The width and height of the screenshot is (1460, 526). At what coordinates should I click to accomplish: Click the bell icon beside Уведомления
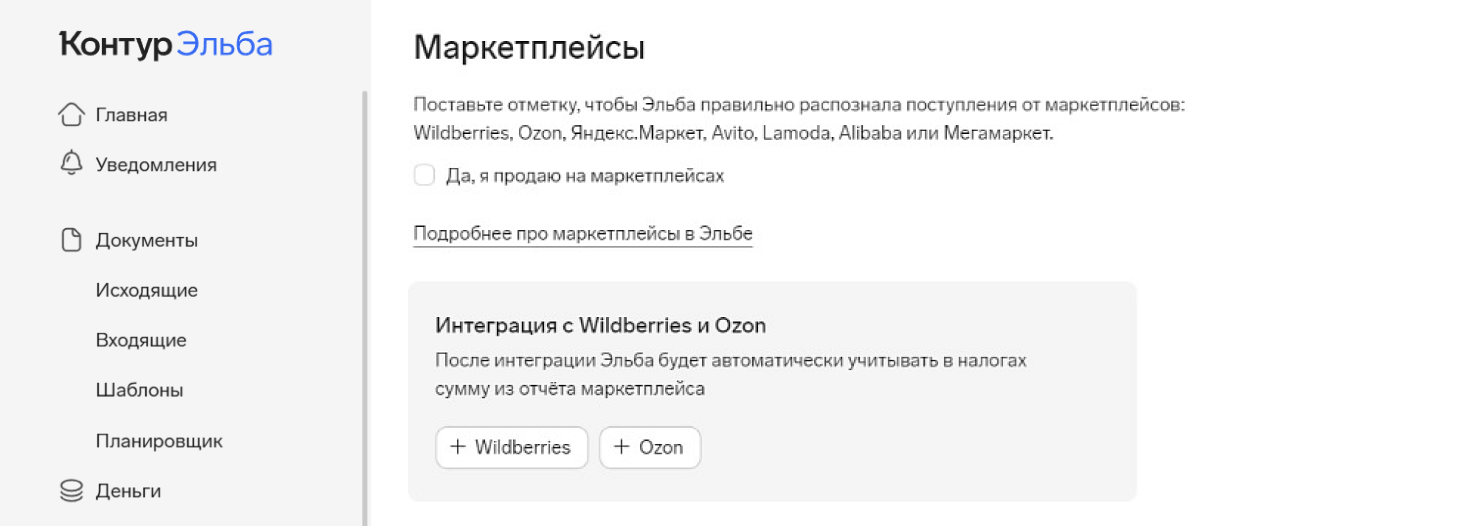pyautogui.click(x=70, y=164)
